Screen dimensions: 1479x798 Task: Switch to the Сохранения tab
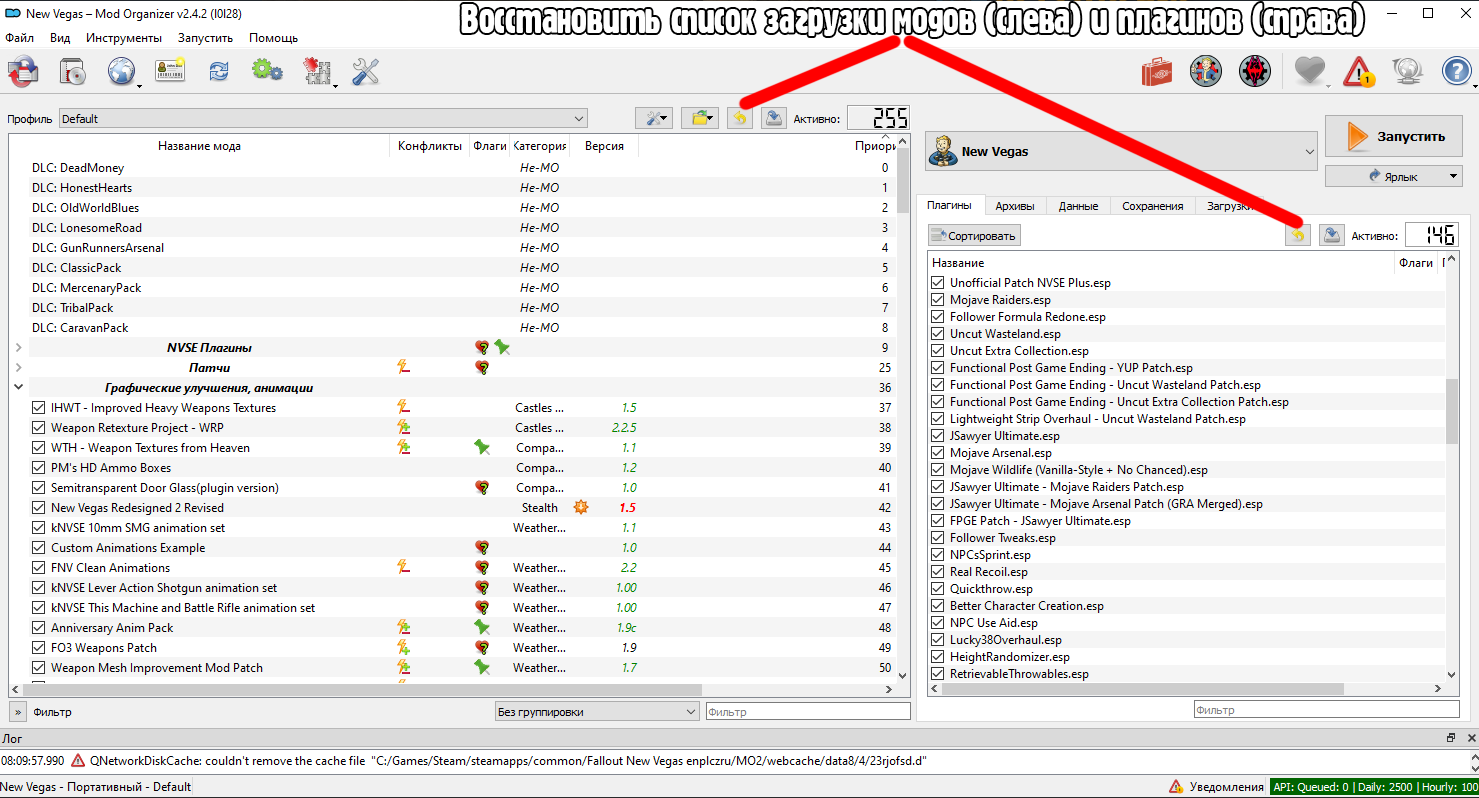1153,206
